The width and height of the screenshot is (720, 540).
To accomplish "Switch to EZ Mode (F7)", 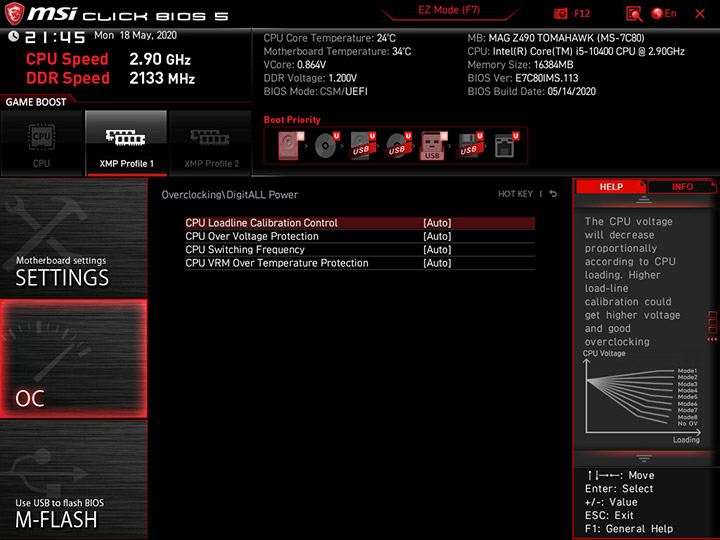I will click(449, 10).
